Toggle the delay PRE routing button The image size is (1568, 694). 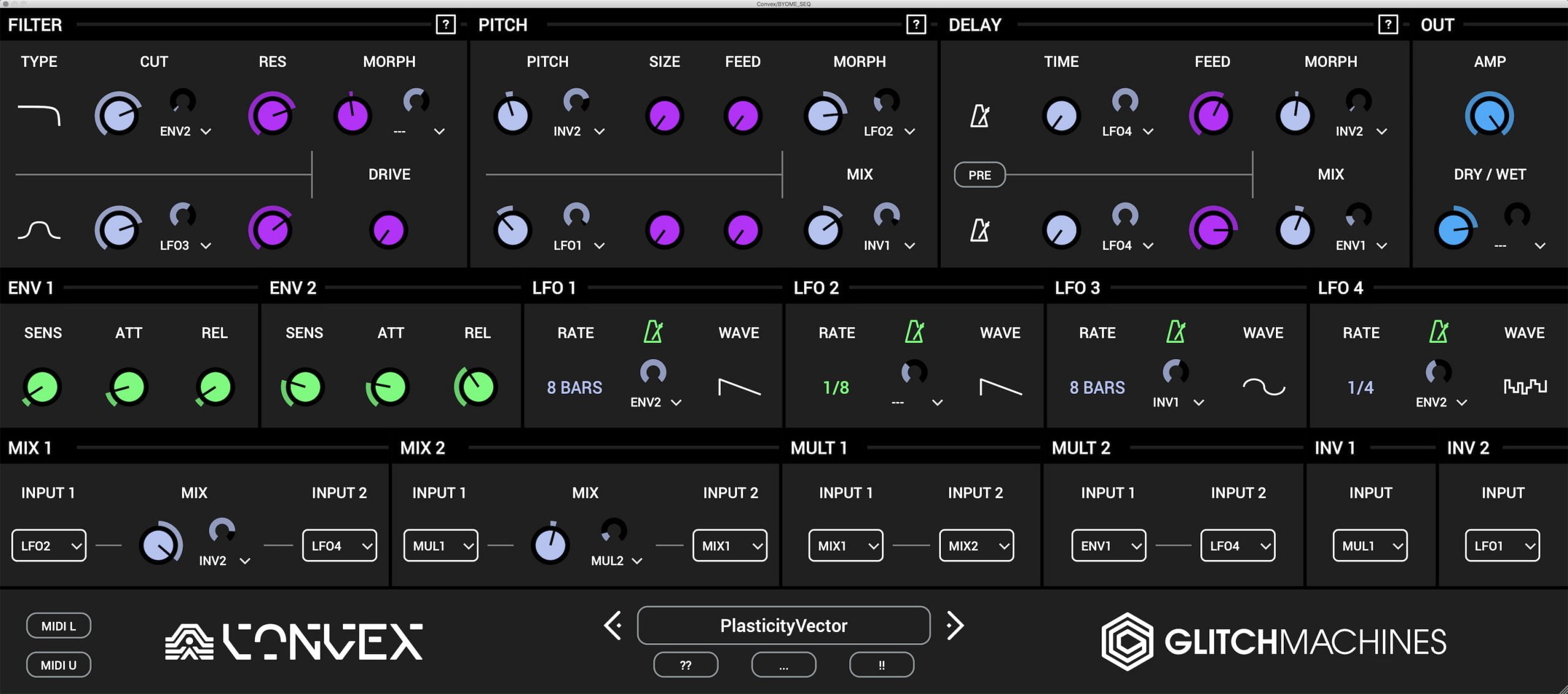[x=979, y=175]
